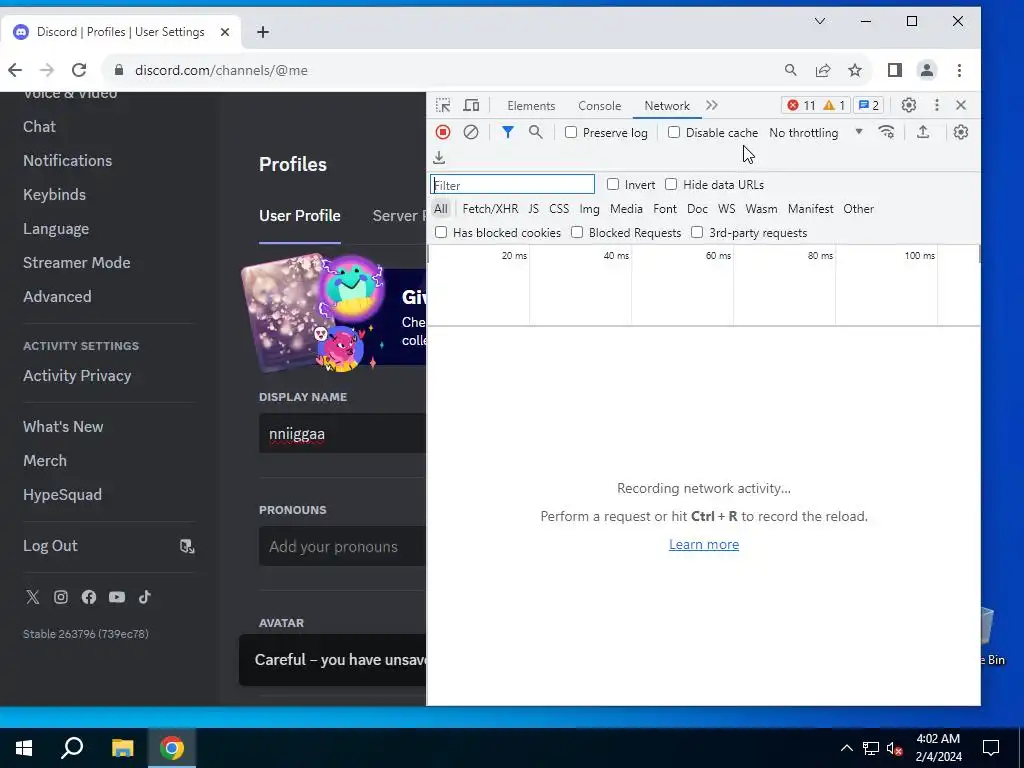Open Activity Privacy settings

click(77, 376)
